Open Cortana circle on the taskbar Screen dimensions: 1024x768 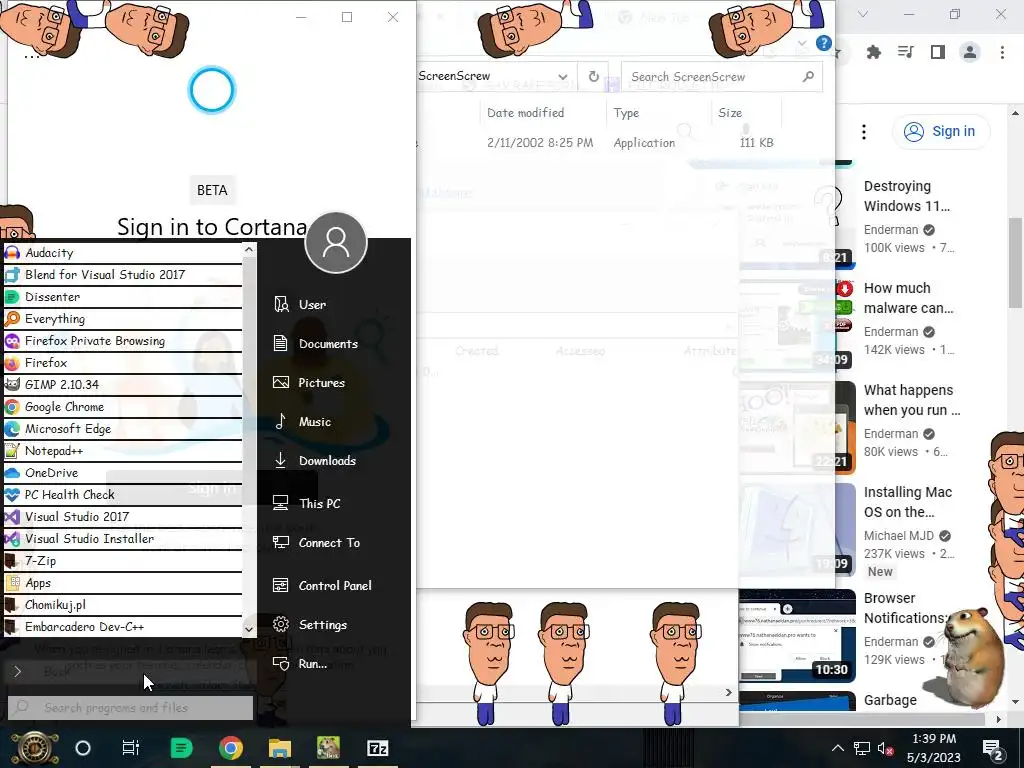[83, 748]
